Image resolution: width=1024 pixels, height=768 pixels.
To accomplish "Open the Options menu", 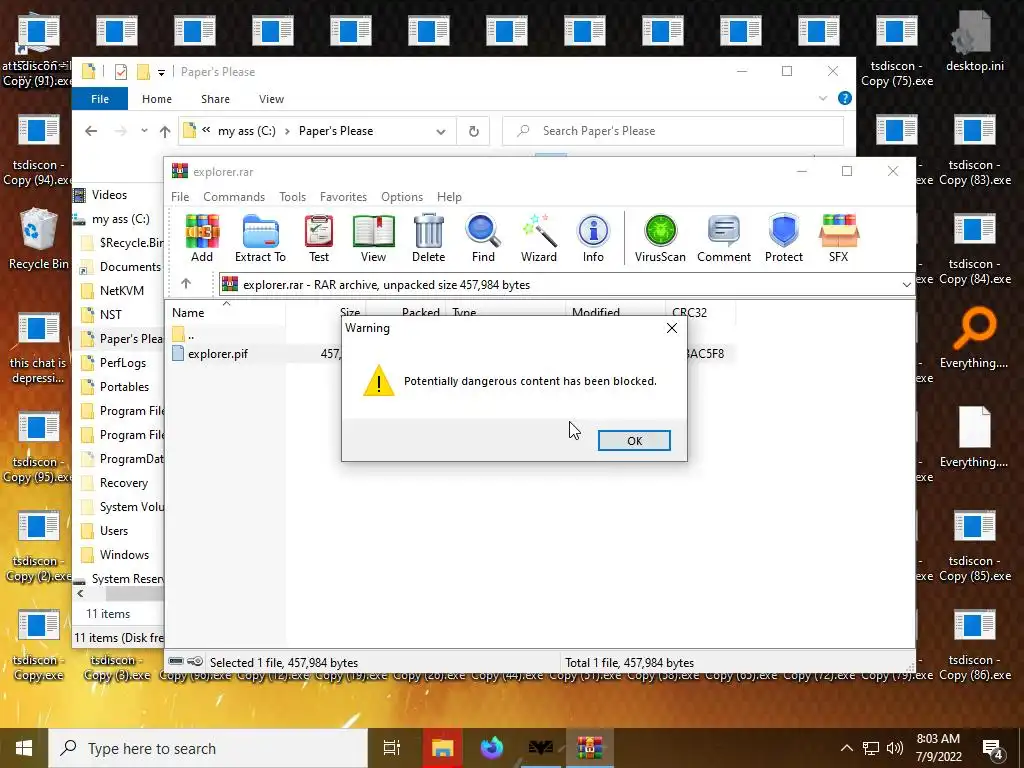I will (402, 197).
